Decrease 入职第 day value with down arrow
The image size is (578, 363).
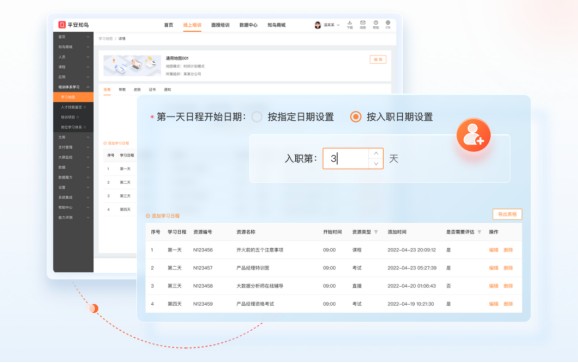pyautogui.click(x=376, y=163)
